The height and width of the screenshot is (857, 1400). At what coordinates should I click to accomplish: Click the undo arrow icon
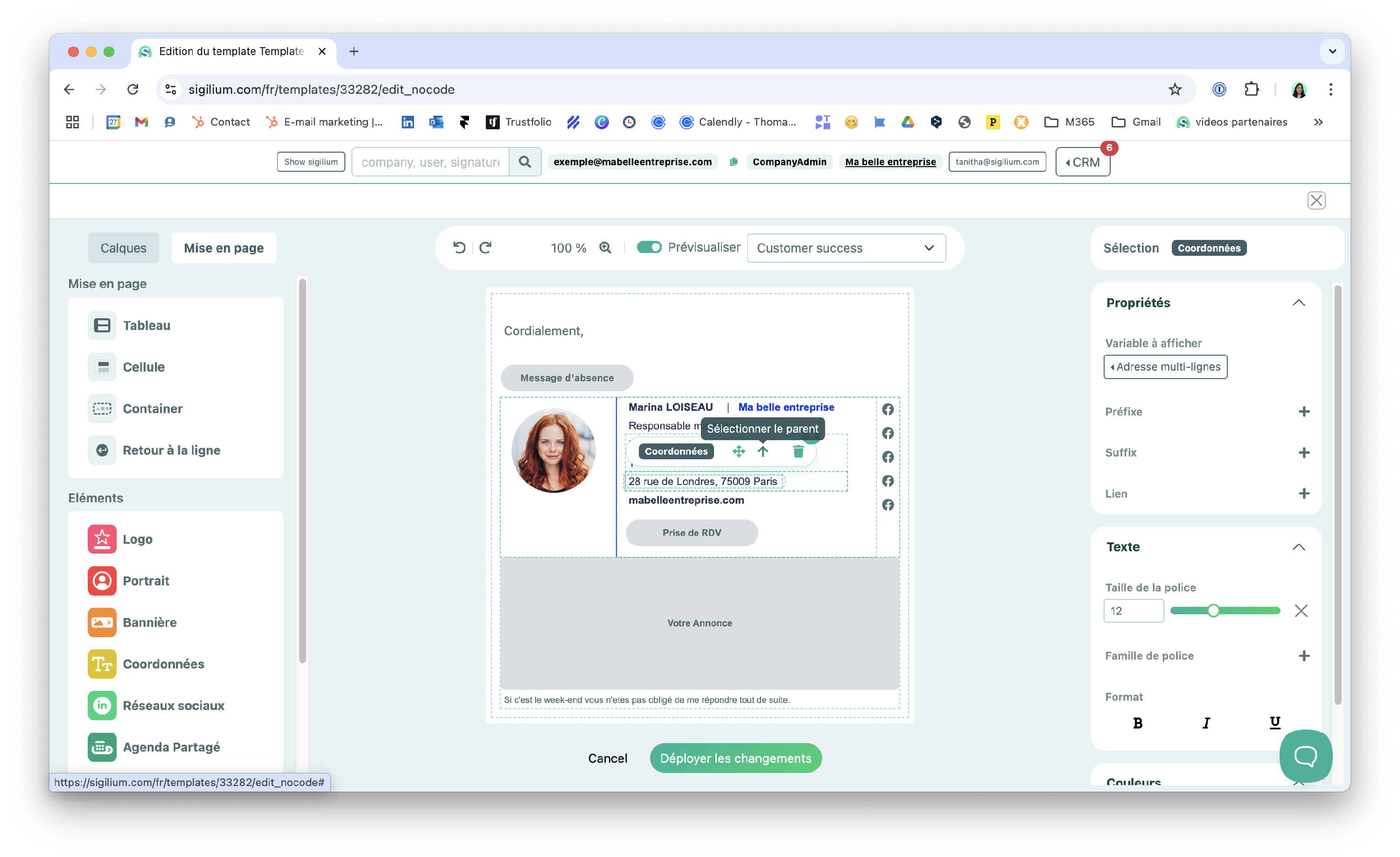459,248
